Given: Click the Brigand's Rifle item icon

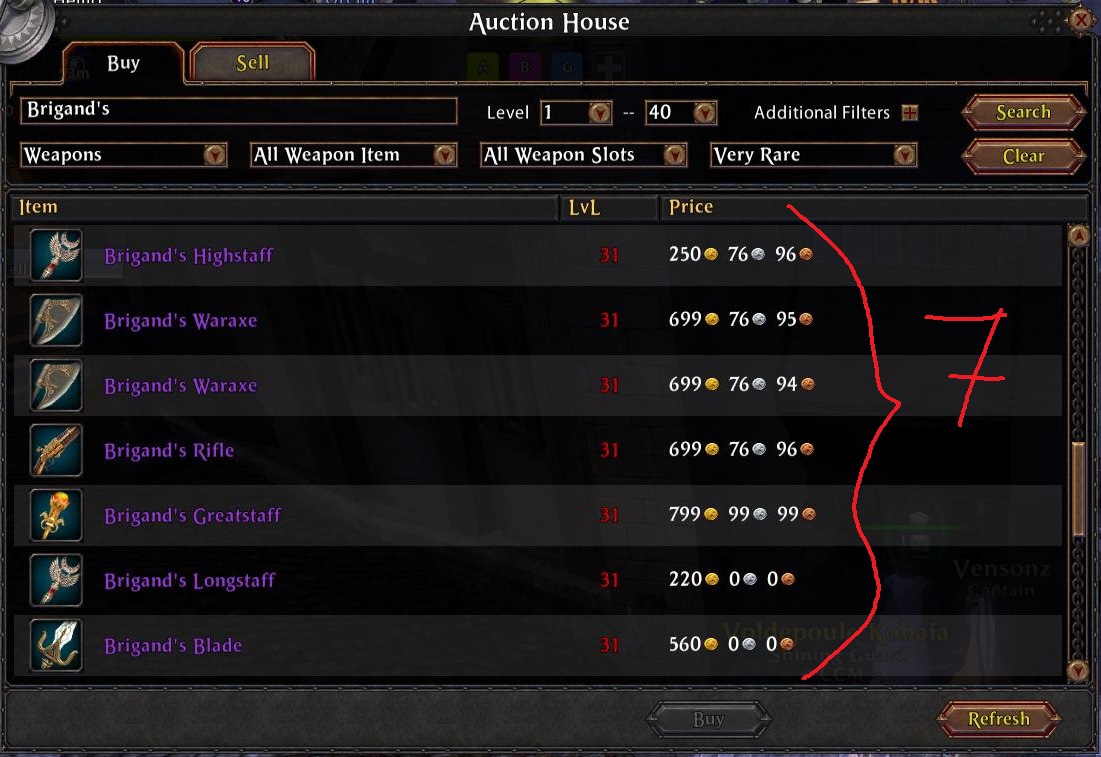Looking at the screenshot, I should click(x=56, y=450).
